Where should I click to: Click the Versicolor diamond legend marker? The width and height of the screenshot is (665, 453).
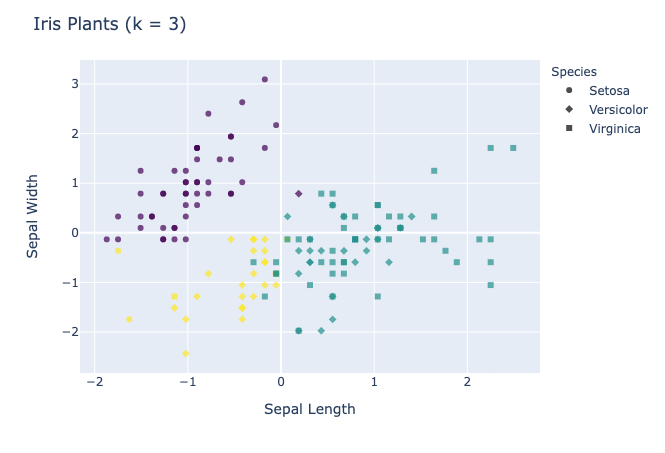(569, 109)
